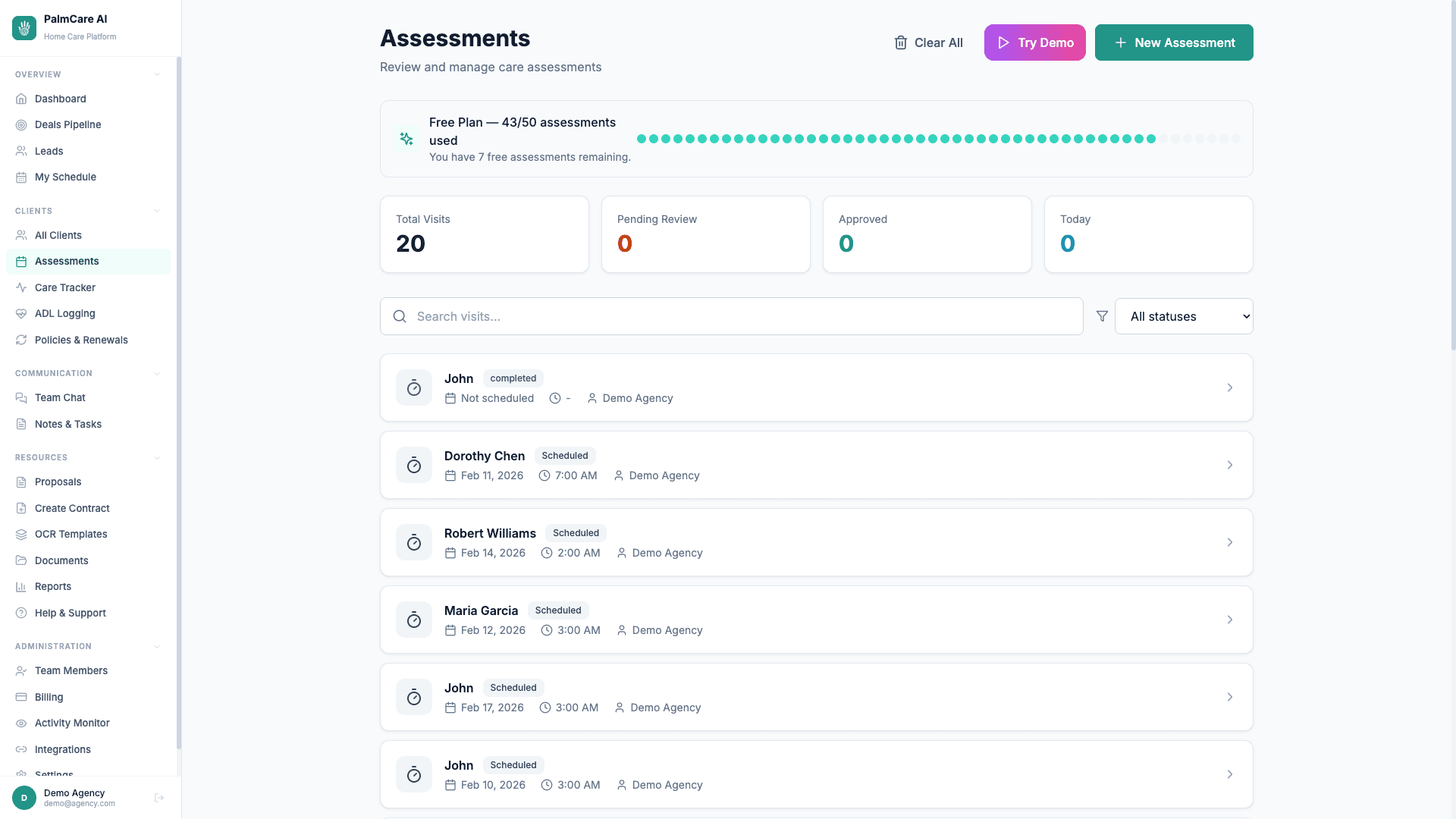Viewport: 1456px width, 819px height.
Task: Click the logout arrow next to Demo Agency
Action: point(159,798)
